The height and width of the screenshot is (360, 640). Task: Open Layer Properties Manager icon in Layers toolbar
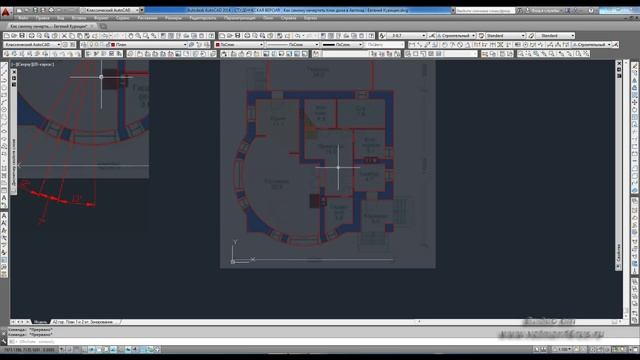coord(84,44)
